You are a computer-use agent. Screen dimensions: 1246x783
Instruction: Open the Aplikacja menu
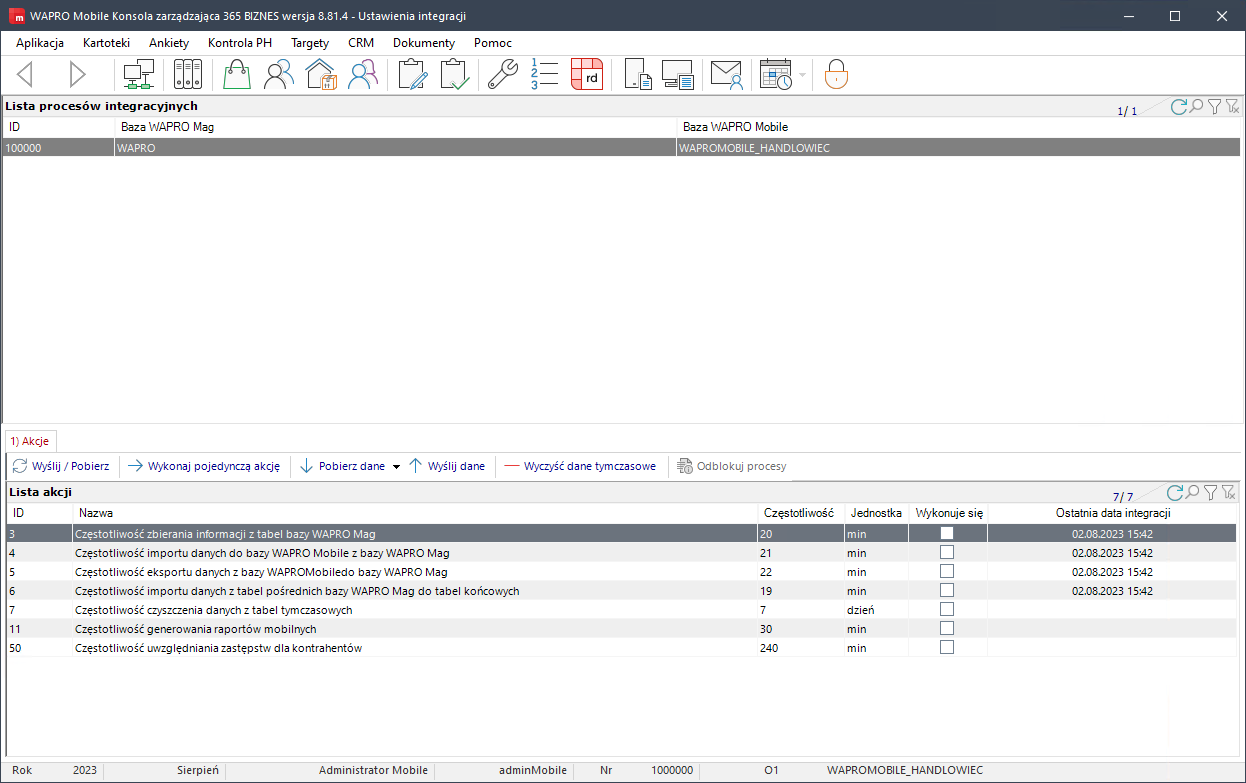pos(40,43)
